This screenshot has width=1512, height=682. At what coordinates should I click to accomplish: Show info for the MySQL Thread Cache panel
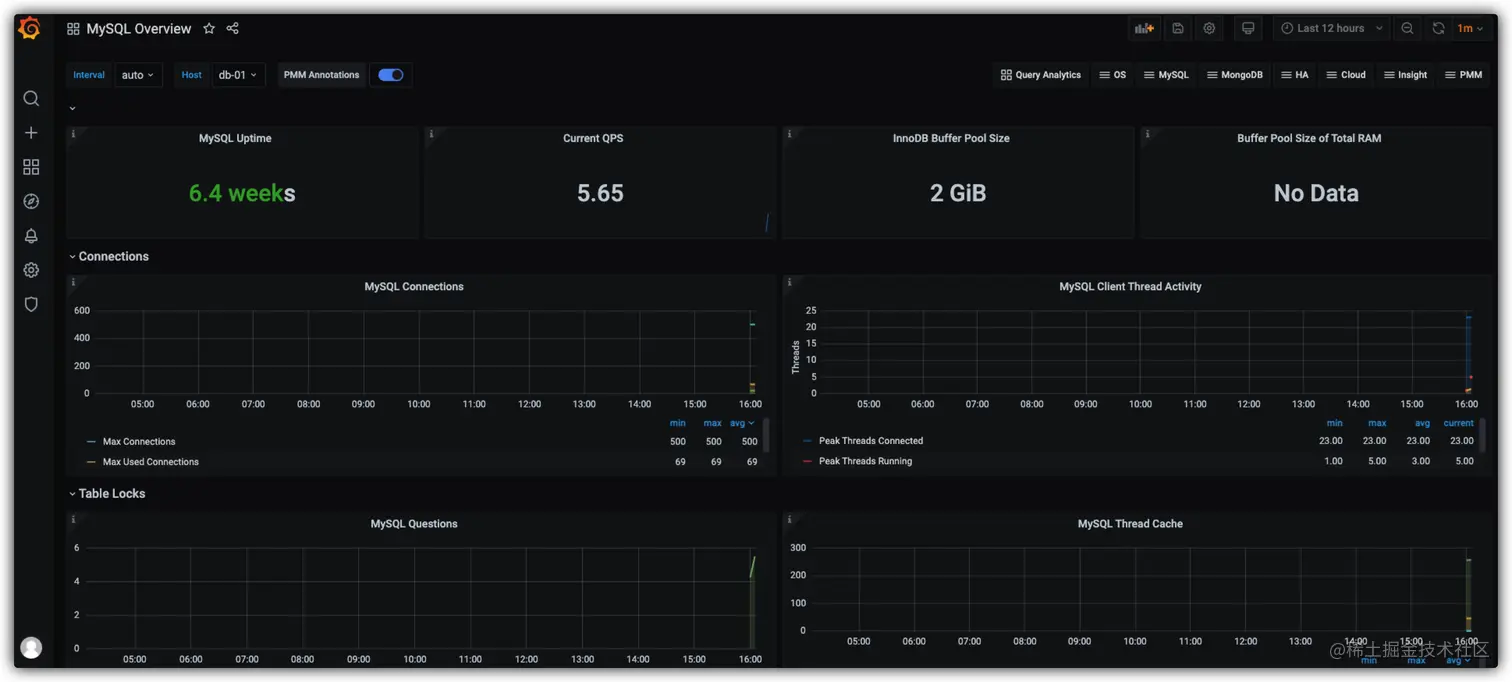[x=789, y=519]
